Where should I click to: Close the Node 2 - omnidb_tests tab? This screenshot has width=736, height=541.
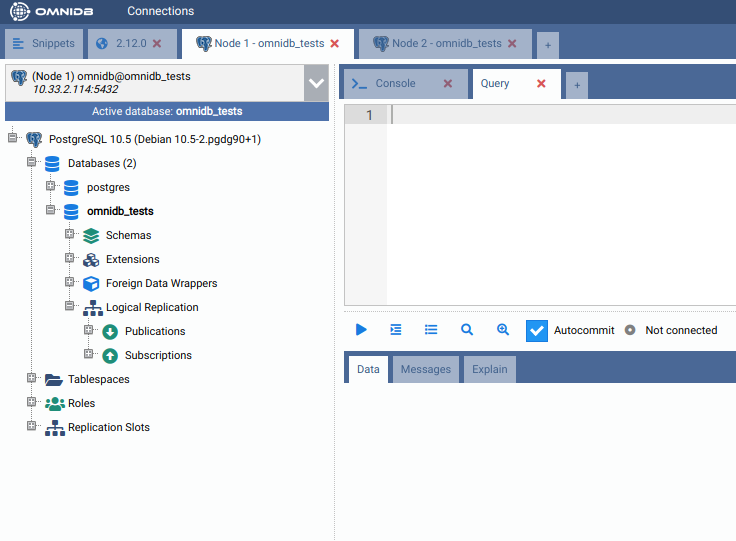(x=512, y=44)
